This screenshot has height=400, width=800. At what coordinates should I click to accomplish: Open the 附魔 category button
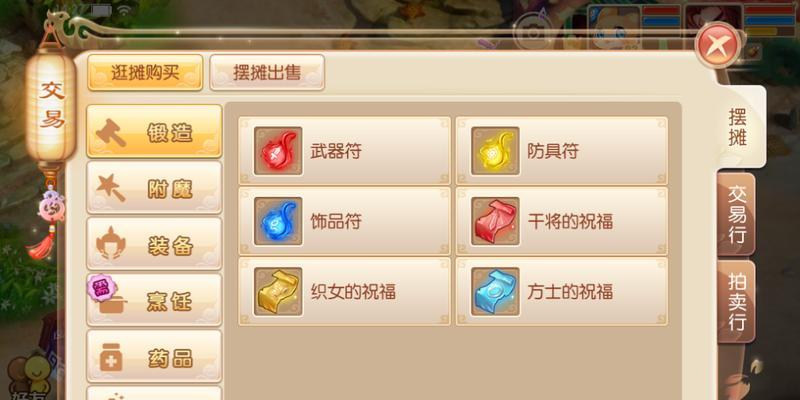tap(155, 188)
